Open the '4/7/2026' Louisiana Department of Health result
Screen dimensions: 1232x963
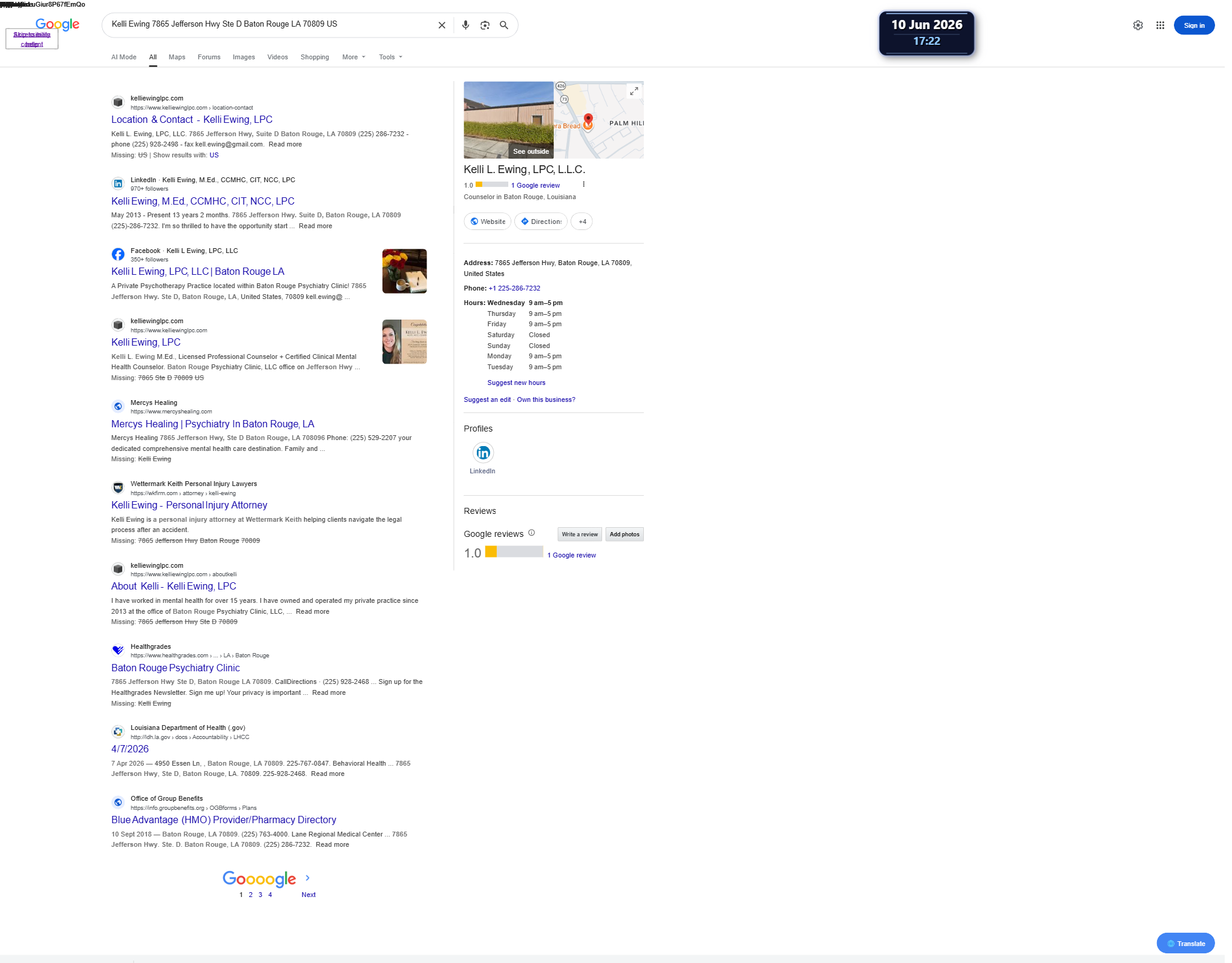coord(130,749)
